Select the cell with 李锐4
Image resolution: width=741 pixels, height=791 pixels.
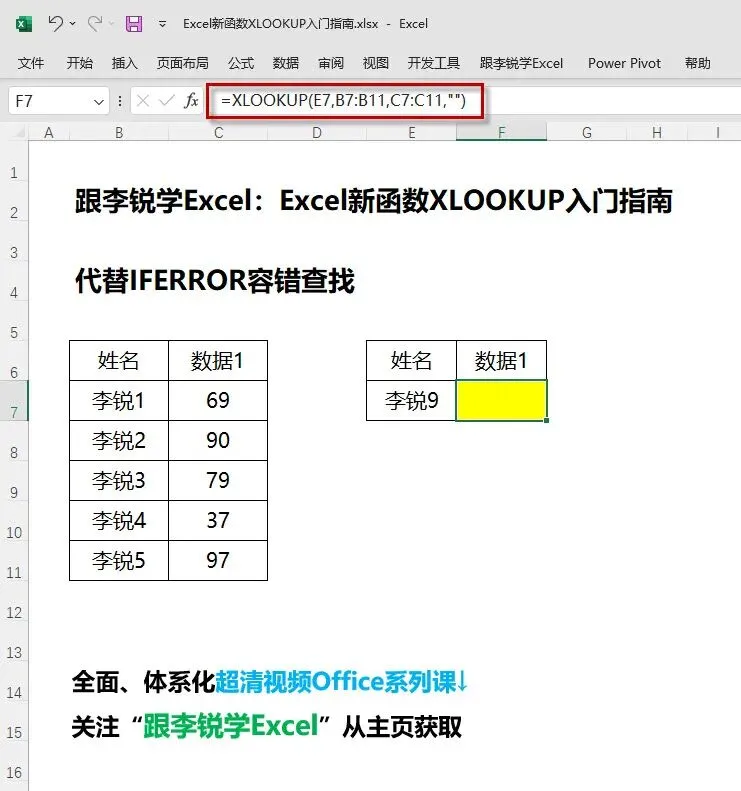click(119, 521)
